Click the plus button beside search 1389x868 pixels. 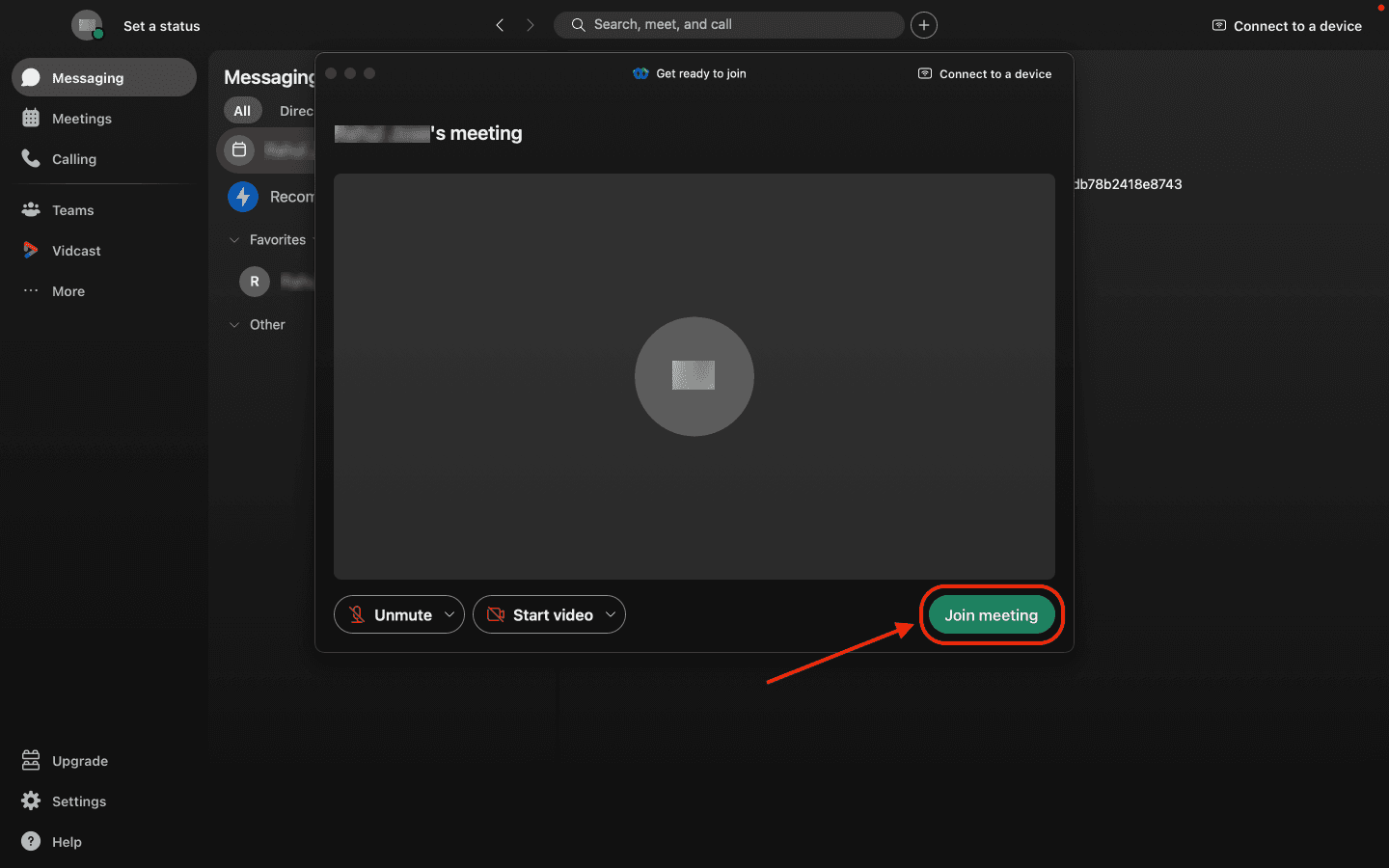point(924,25)
